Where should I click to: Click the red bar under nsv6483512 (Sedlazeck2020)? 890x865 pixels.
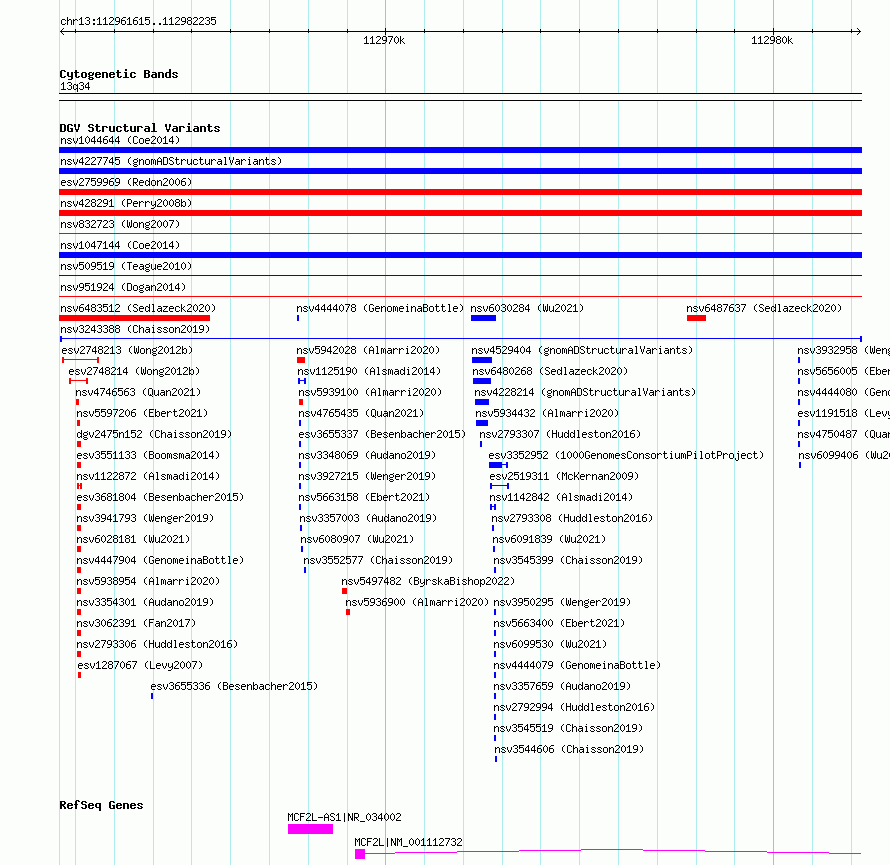135,318
